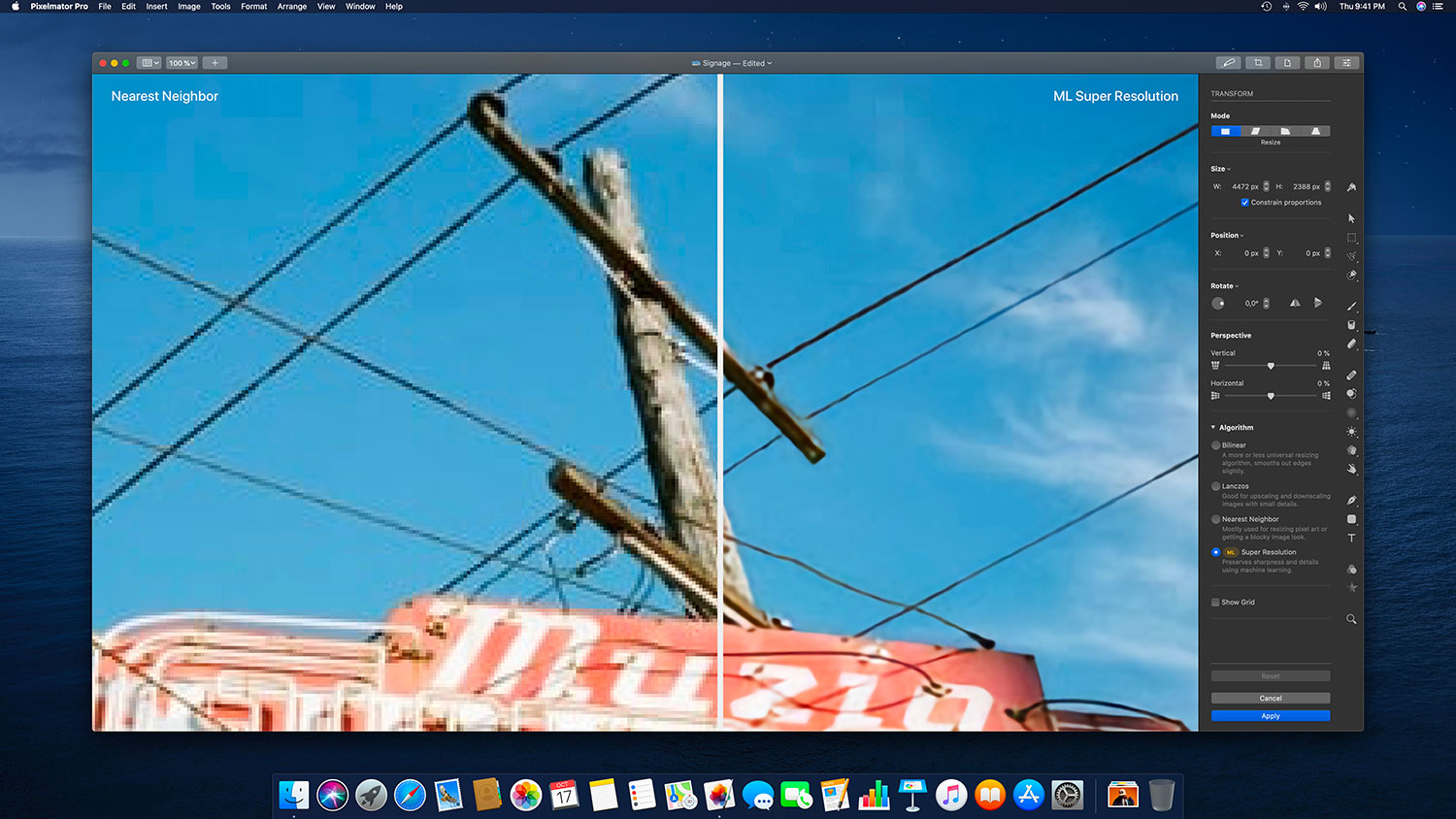Open the Spotlight search in menu bar
Screen dimensions: 1456x819
tap(1403, 7)
